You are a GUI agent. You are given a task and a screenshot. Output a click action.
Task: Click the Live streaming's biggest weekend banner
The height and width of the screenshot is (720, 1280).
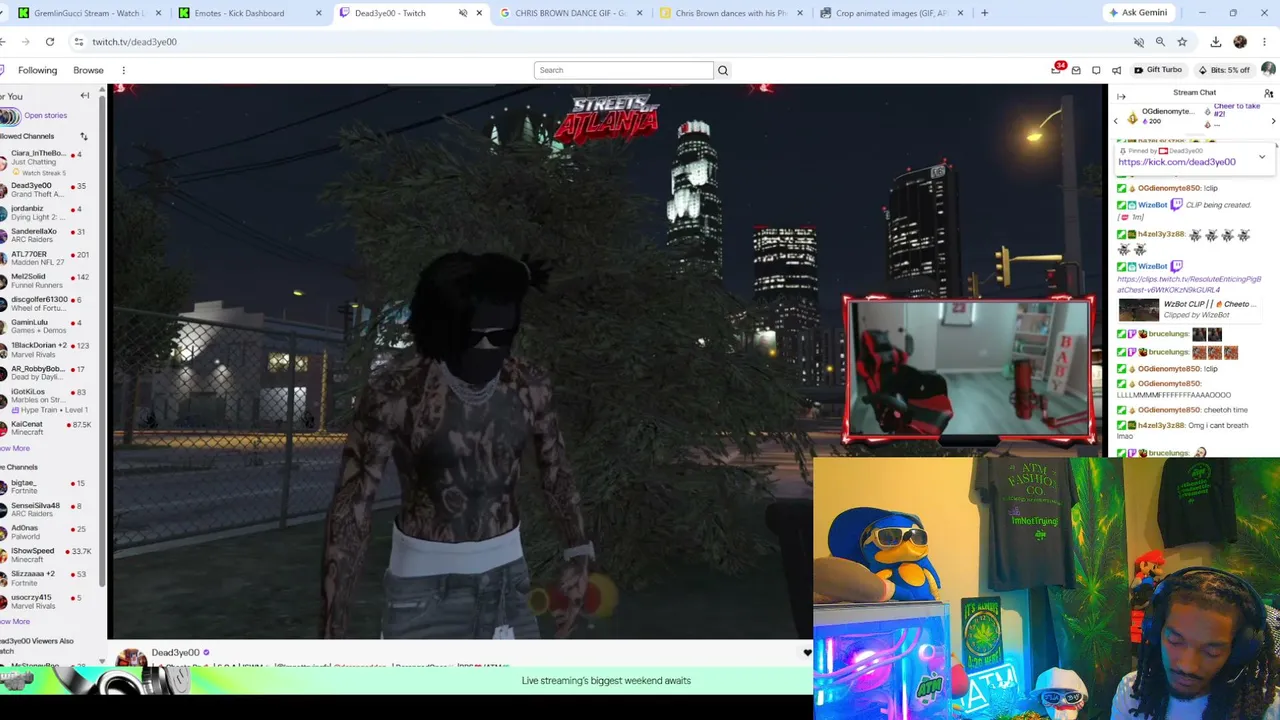point(606,681)
